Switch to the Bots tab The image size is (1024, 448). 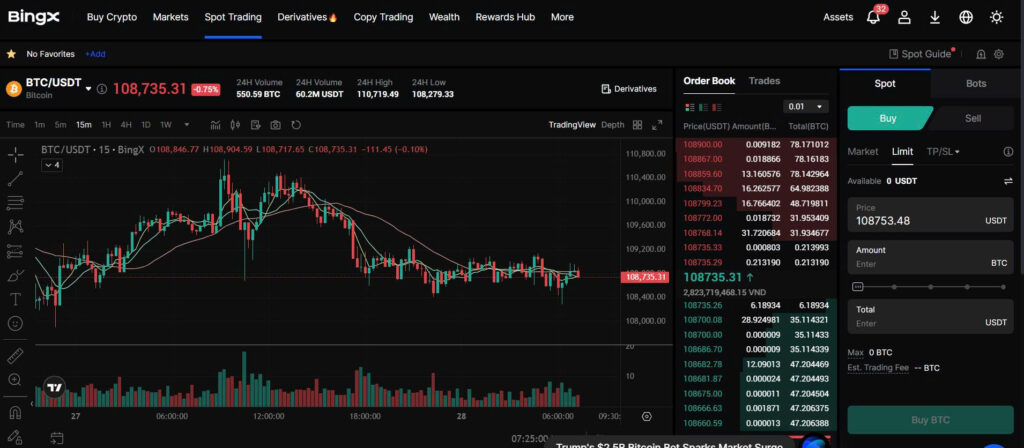click(x=976, y=84)
